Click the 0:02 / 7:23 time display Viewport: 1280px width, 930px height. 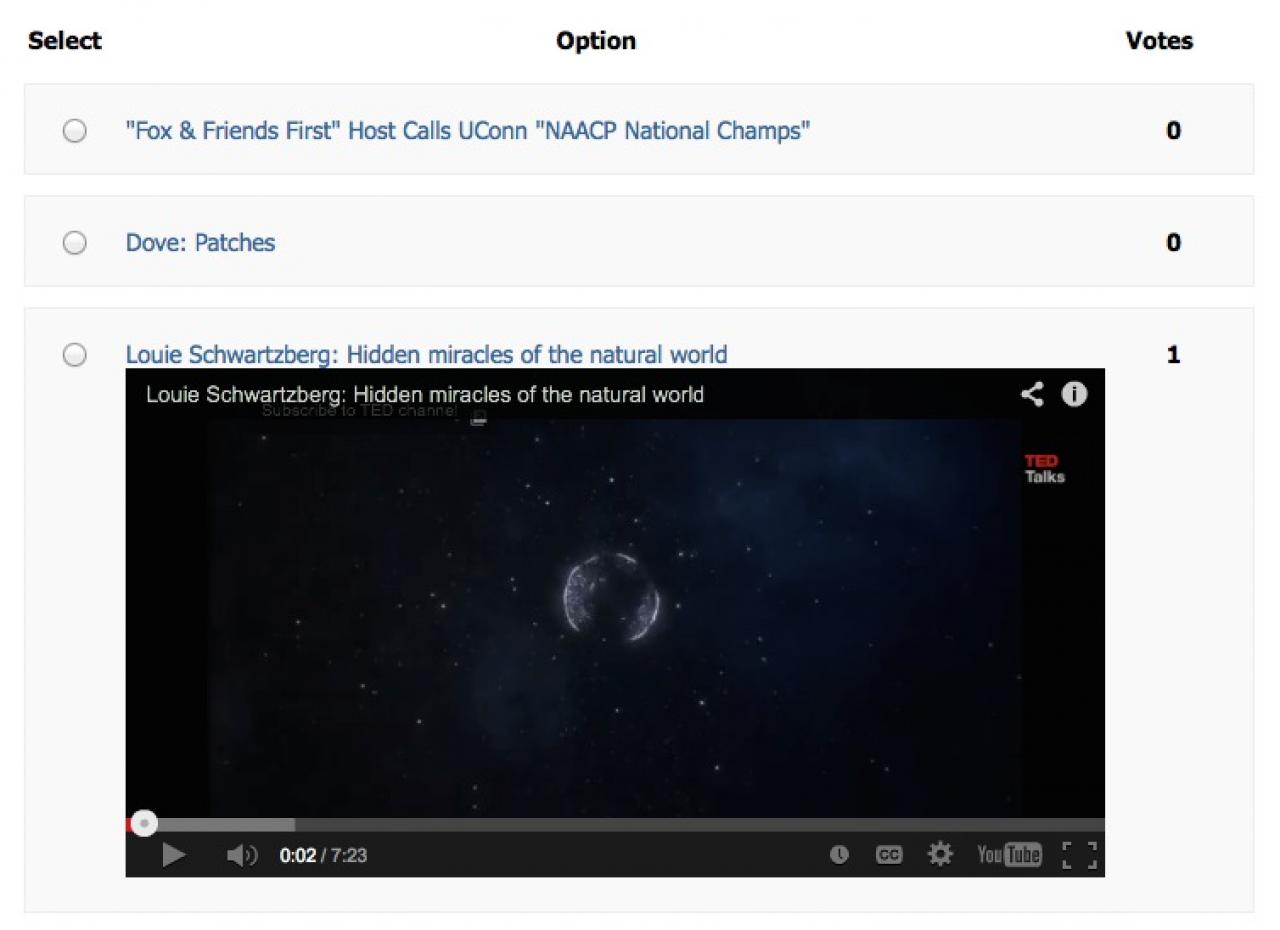(x=323, y=856)
